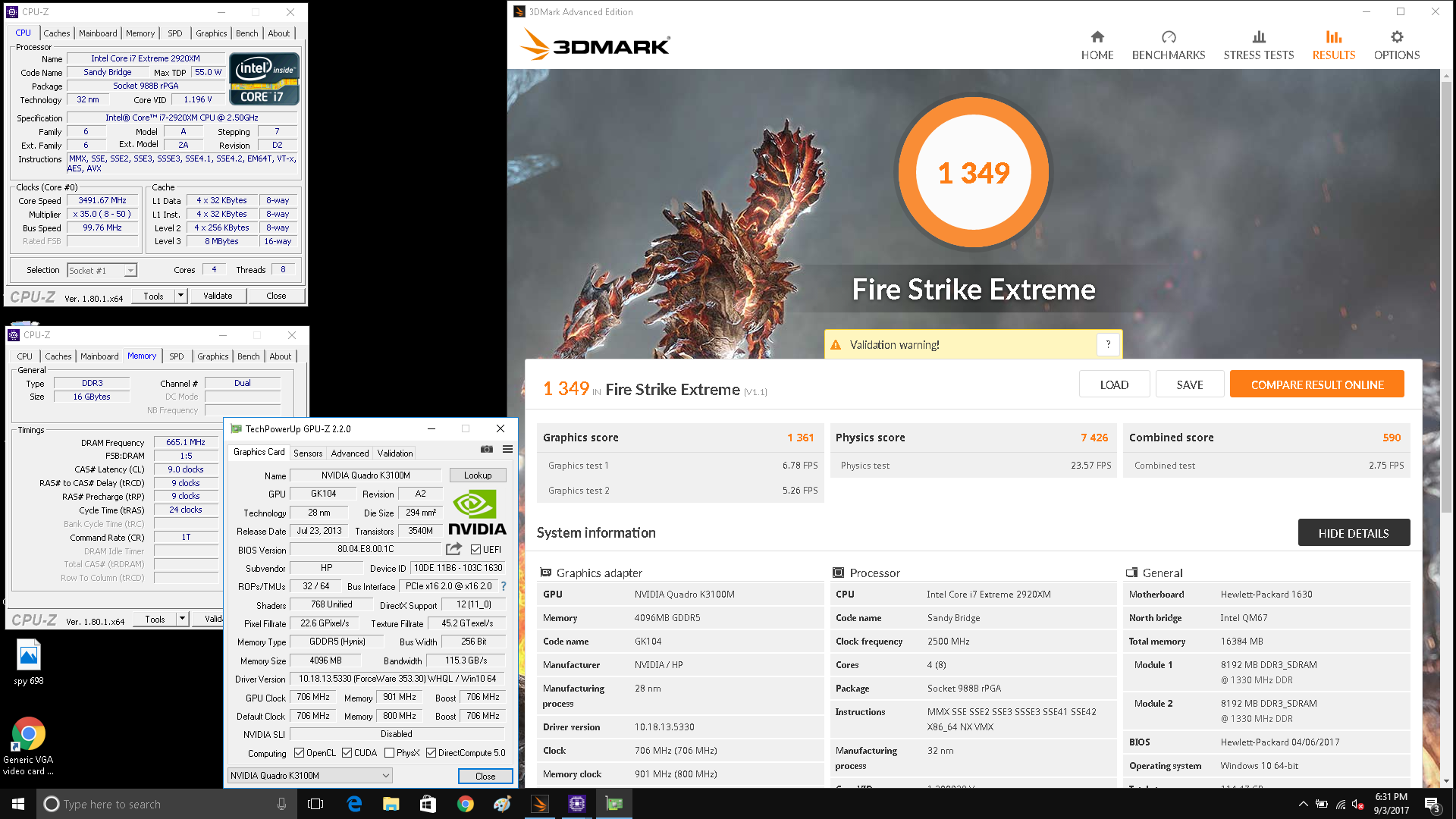Open the Generic VGA video card shortcut
Image resolution: width=1456 pixels, height=819 pixels.
[28, 746]
